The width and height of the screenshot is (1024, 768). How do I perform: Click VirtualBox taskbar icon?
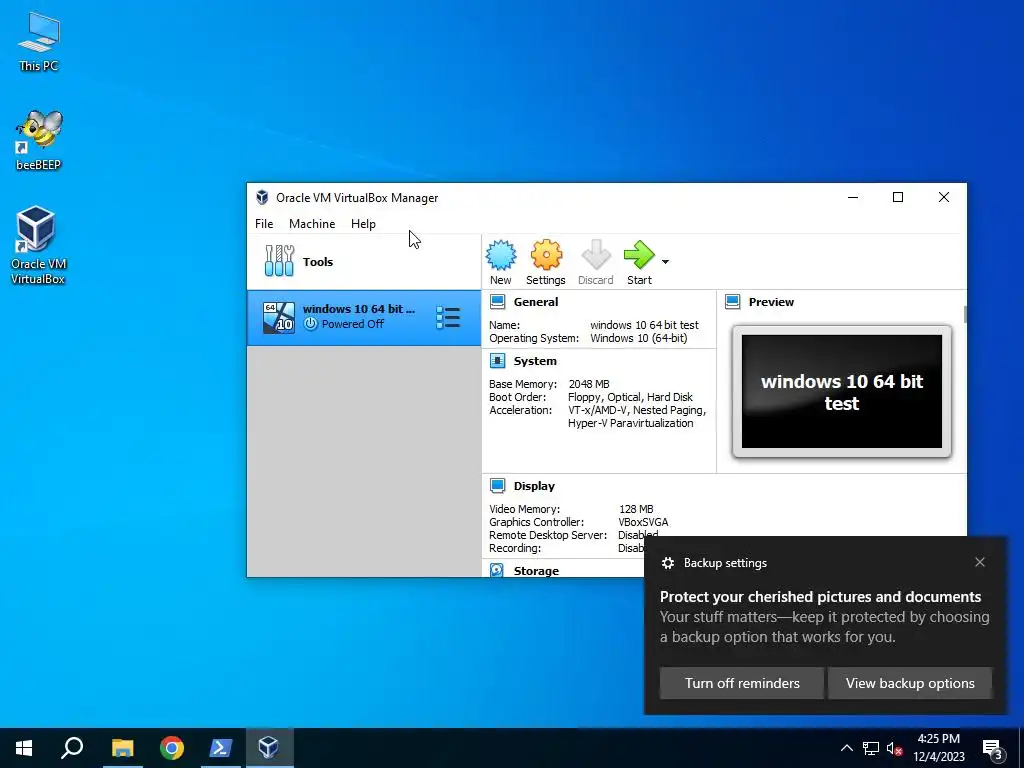click(269, 748)
